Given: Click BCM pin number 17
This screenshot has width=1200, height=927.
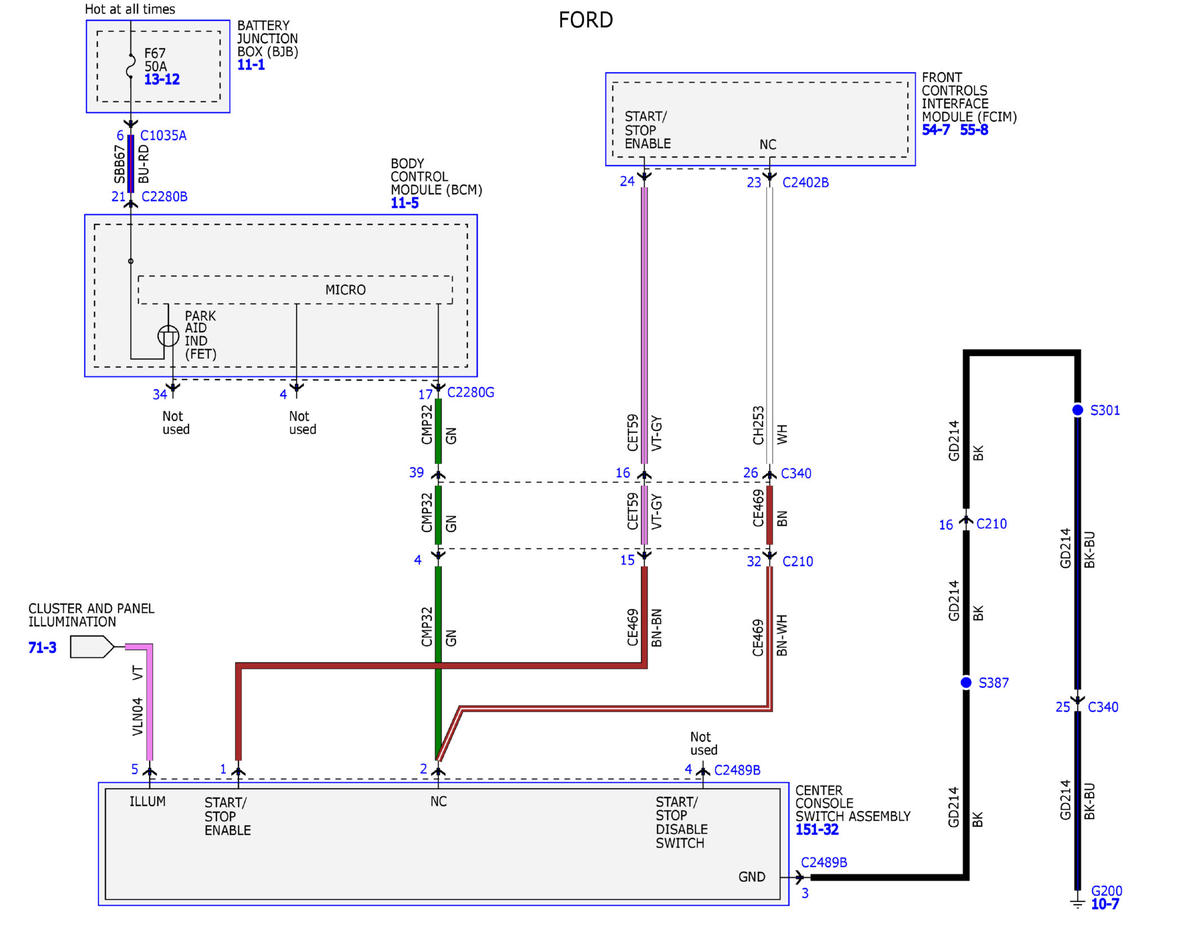Looking at the screenshot, I should (x=425, y=393).
